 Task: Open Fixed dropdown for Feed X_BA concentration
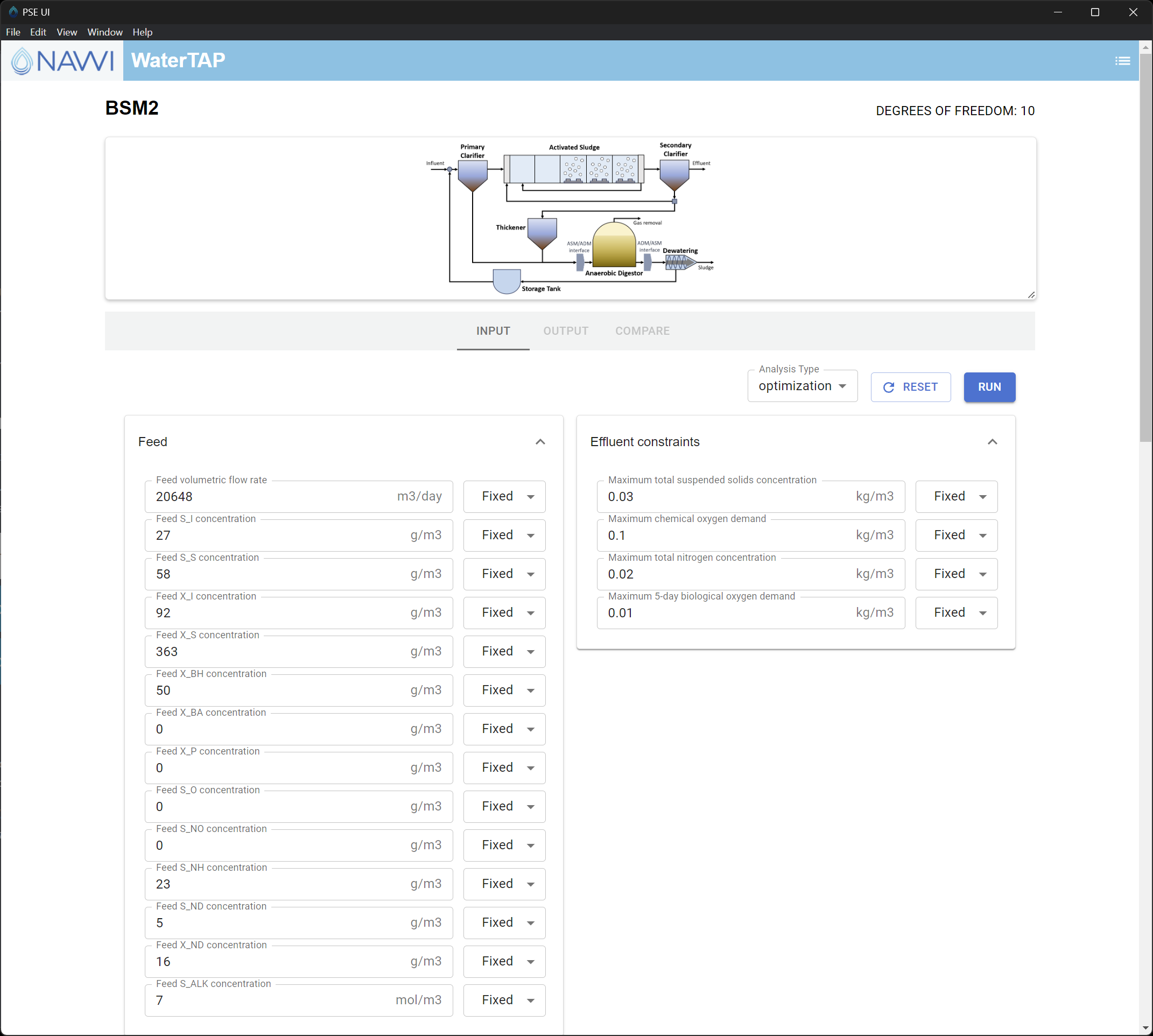click(504, 729)
